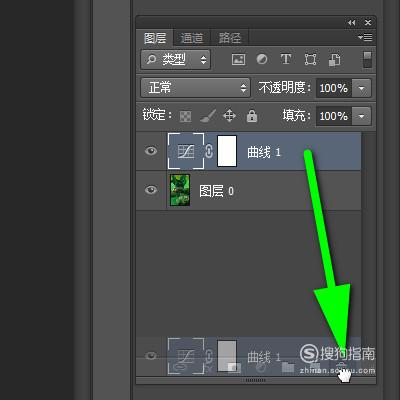Screen dimensions: 400x400
Task: Toggle lock all padlock icon
Action: pos(252,116)
